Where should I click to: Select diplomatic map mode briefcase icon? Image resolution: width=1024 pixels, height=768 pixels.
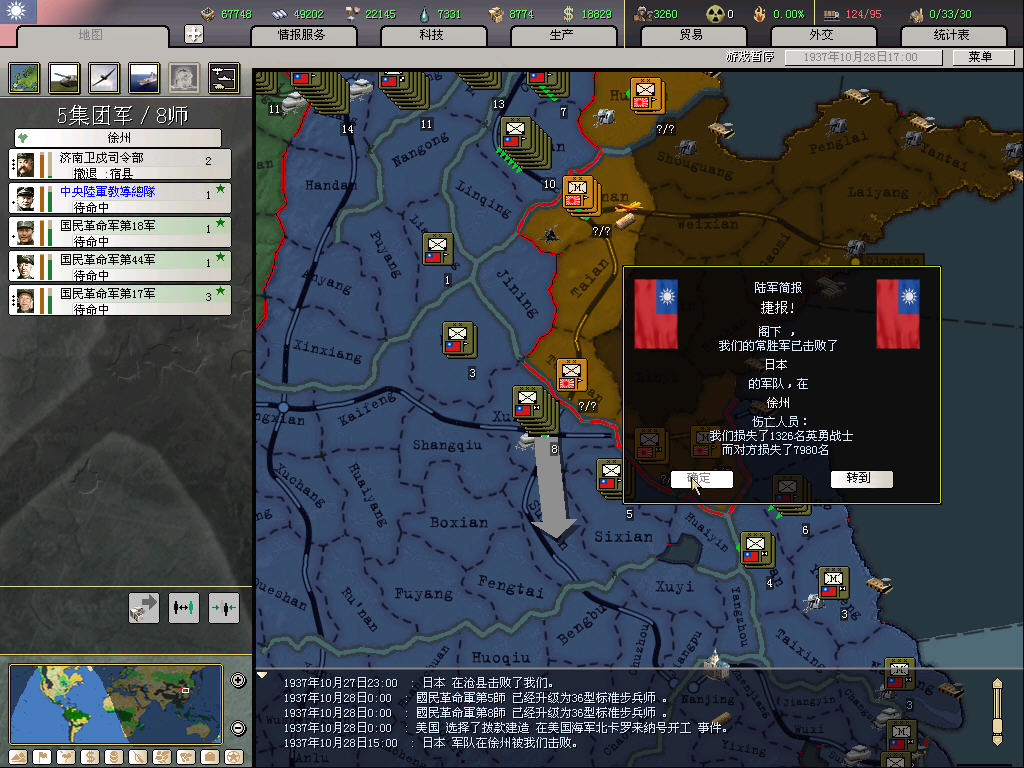[x=210, y=757]
